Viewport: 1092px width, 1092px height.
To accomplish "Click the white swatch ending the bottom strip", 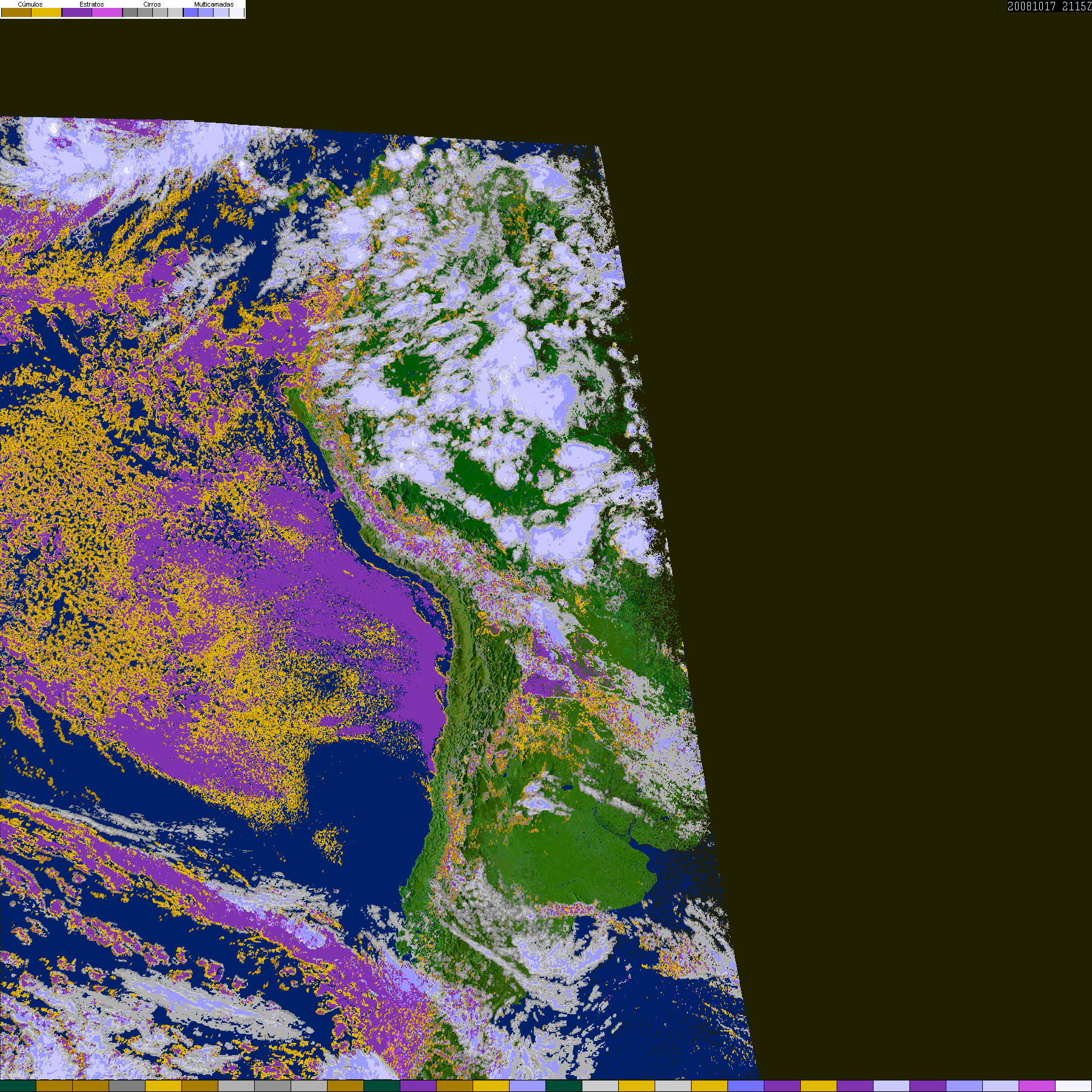I will (x=1074, y=1086).
